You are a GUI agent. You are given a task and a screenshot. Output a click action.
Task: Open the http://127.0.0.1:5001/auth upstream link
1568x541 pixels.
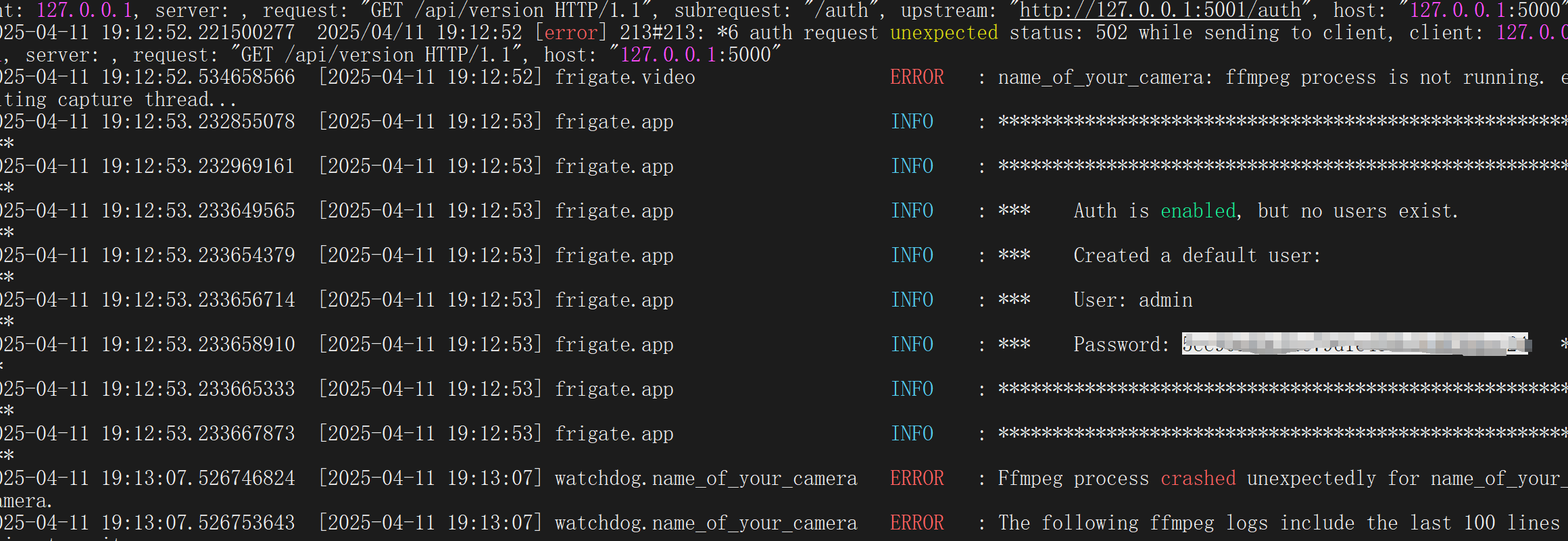coord(1160,11)
